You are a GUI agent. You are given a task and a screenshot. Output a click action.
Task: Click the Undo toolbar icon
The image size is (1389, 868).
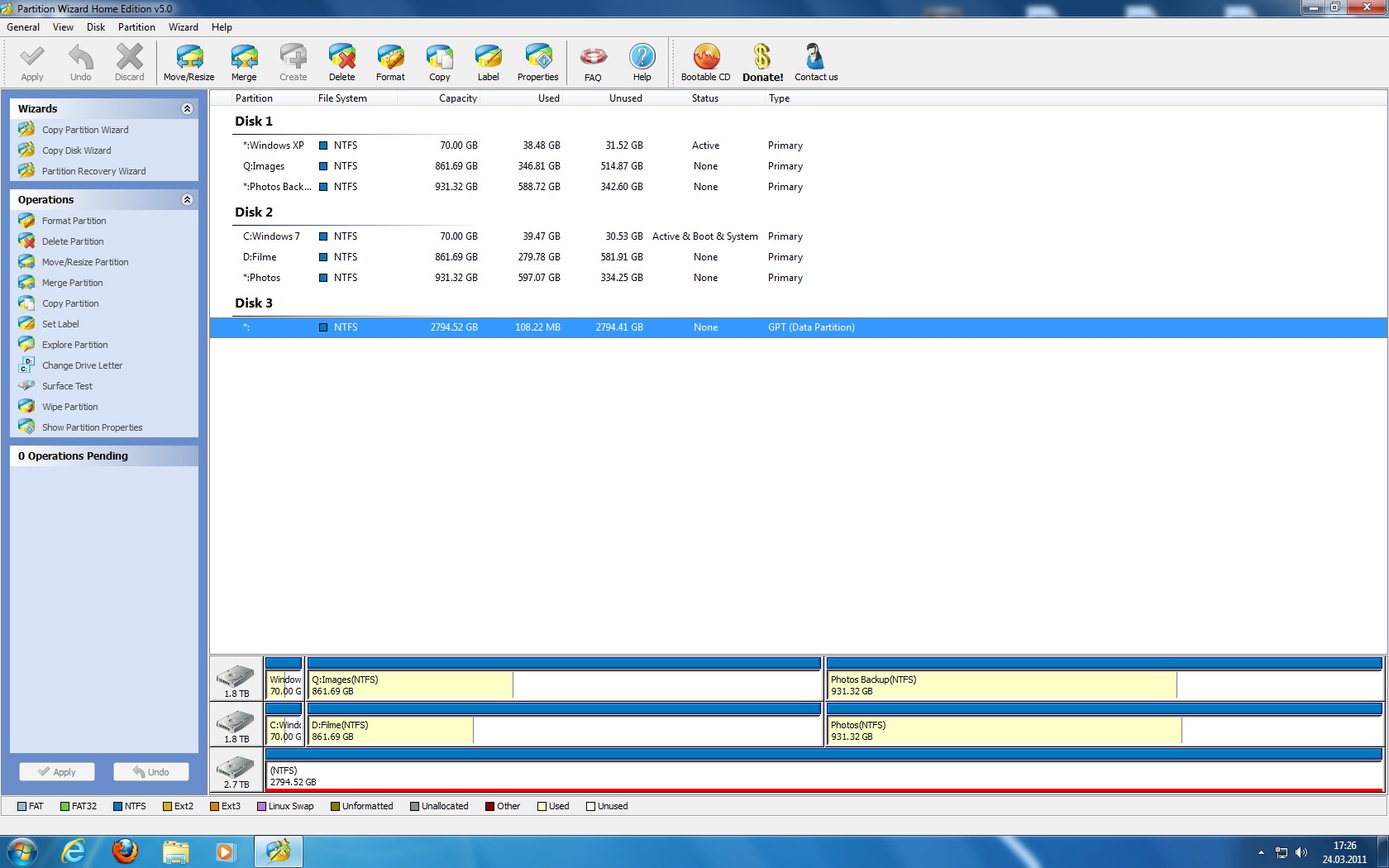tap(81, 63)
